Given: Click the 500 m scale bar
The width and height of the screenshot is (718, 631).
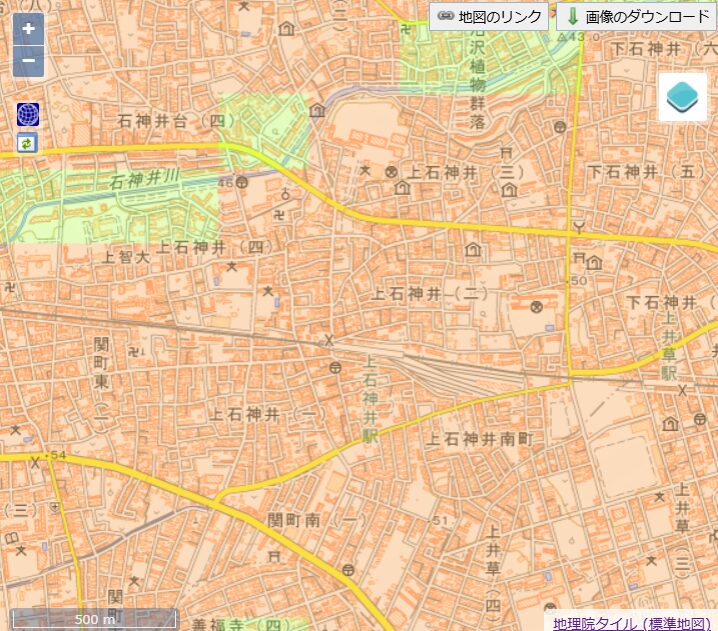Looking at the screenshot, I should (x=94, y=619).
